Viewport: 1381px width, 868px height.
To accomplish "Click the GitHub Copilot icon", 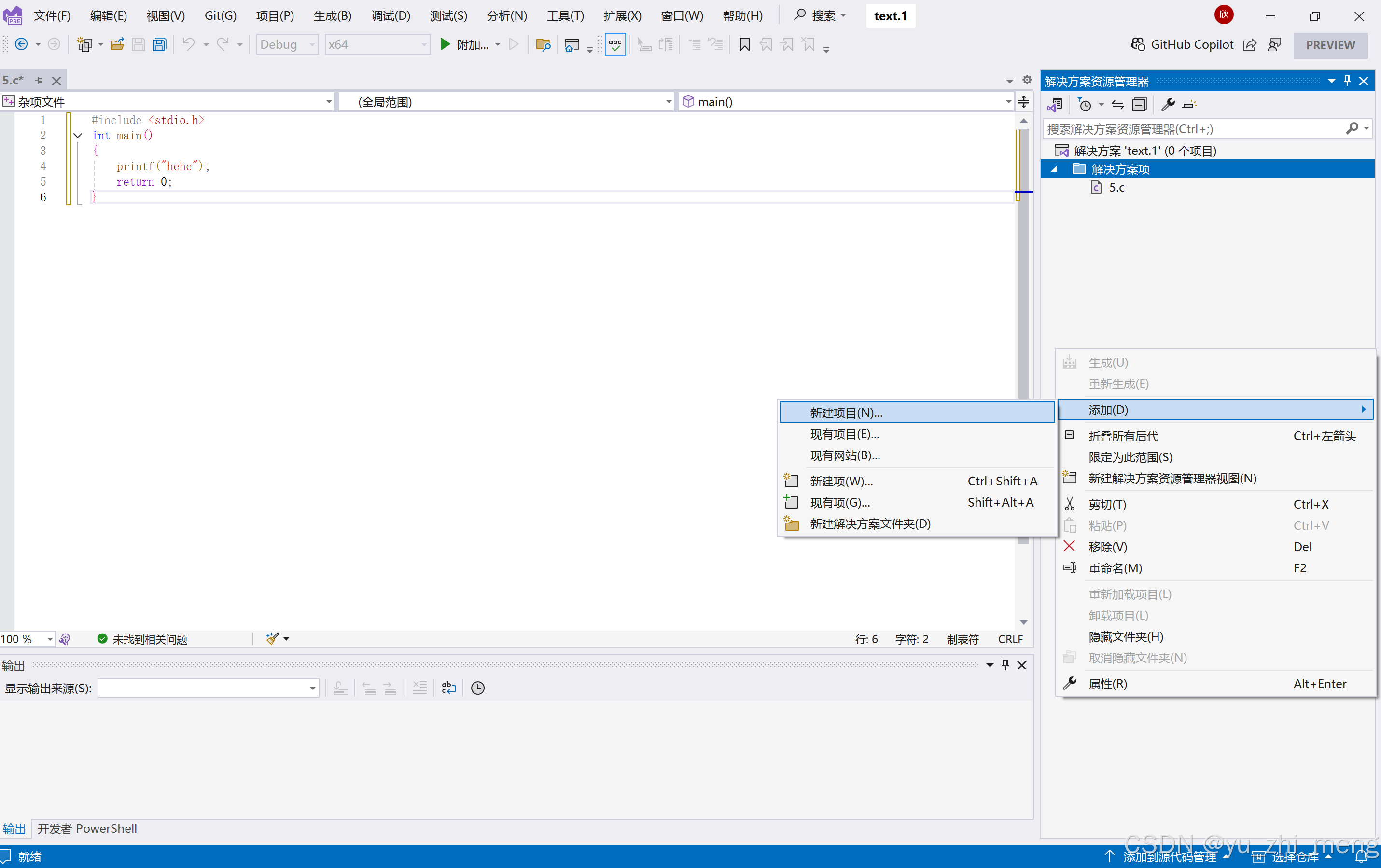I will pos(1138,45).
